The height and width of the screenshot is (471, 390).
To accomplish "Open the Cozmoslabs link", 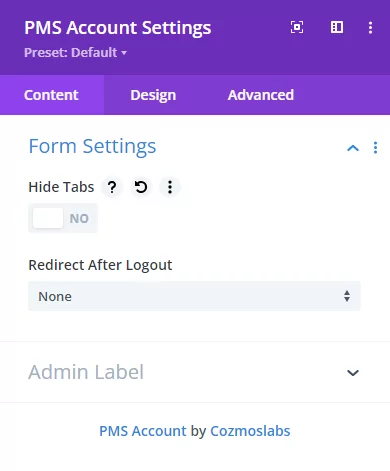I will click(x=250, y=431).
